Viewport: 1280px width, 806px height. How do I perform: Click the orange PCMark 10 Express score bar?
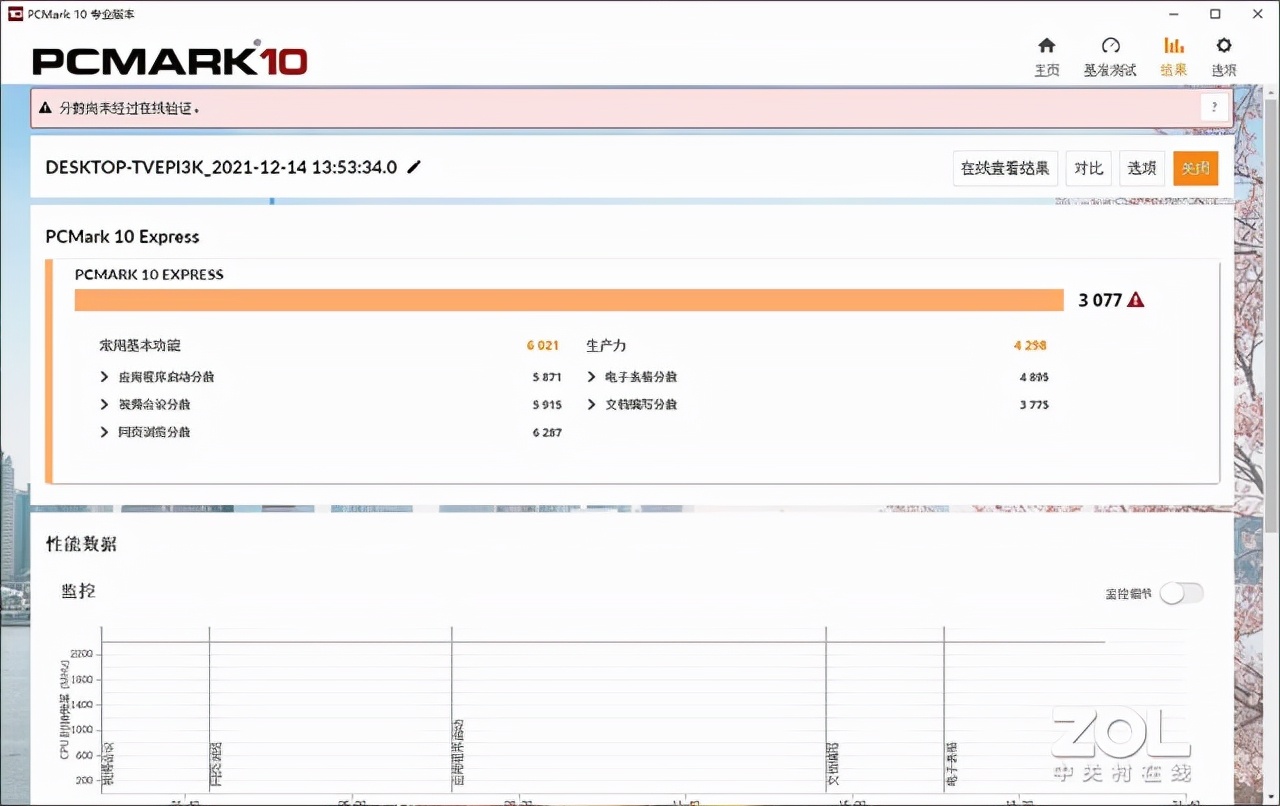[569, 300]
